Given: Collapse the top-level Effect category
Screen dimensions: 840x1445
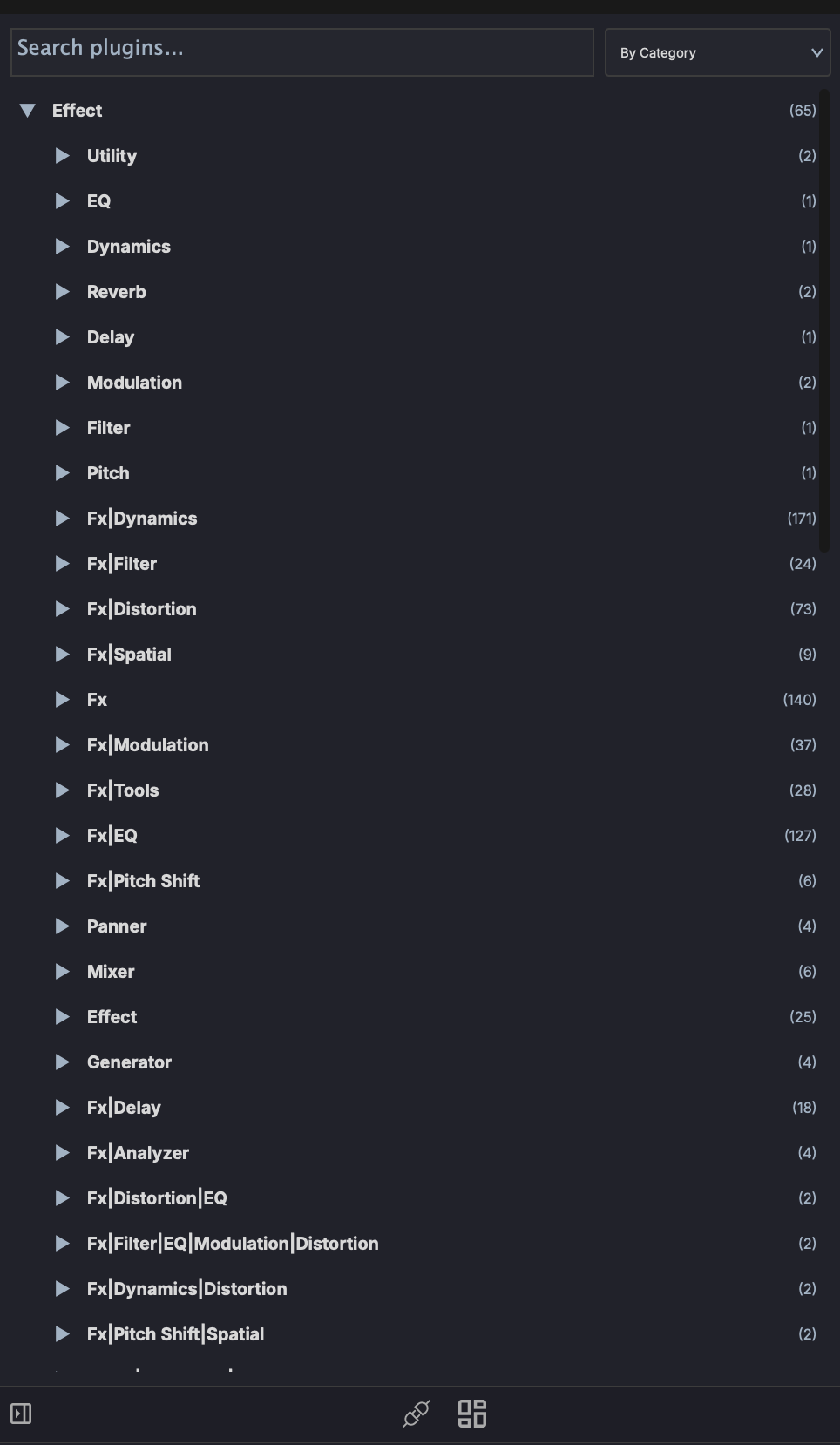Looking at the screenshot, I should tap(28, 111).
